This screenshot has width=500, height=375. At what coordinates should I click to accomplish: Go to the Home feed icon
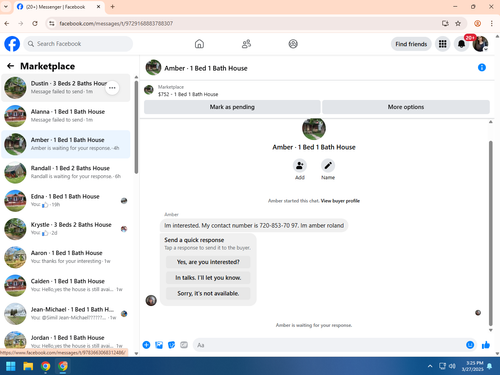(199, 44)
